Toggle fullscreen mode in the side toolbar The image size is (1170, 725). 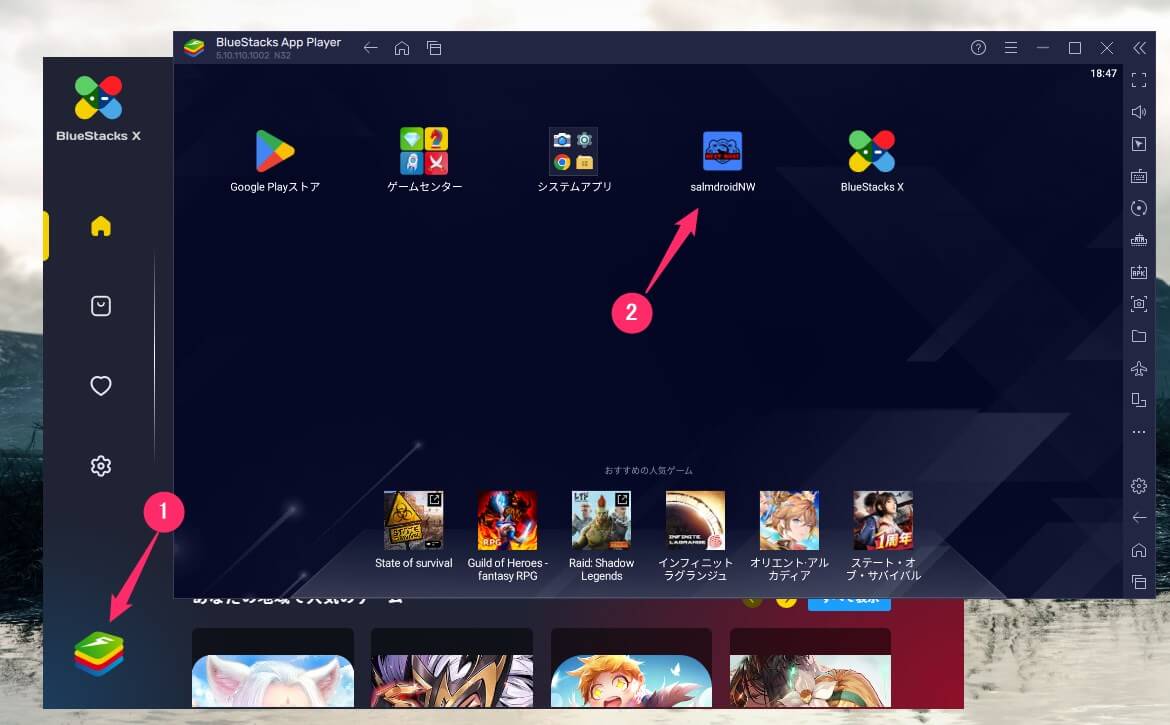[1138, 80]
